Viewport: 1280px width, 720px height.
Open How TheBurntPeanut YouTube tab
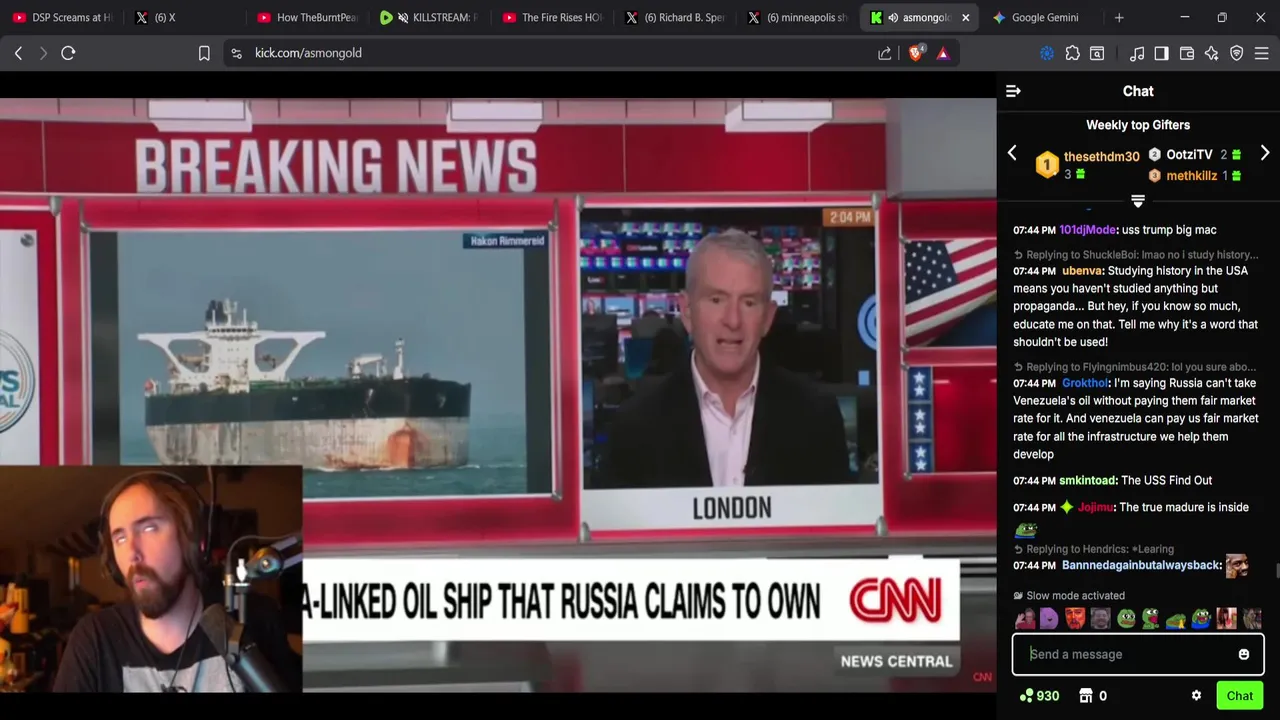(306, 17)
